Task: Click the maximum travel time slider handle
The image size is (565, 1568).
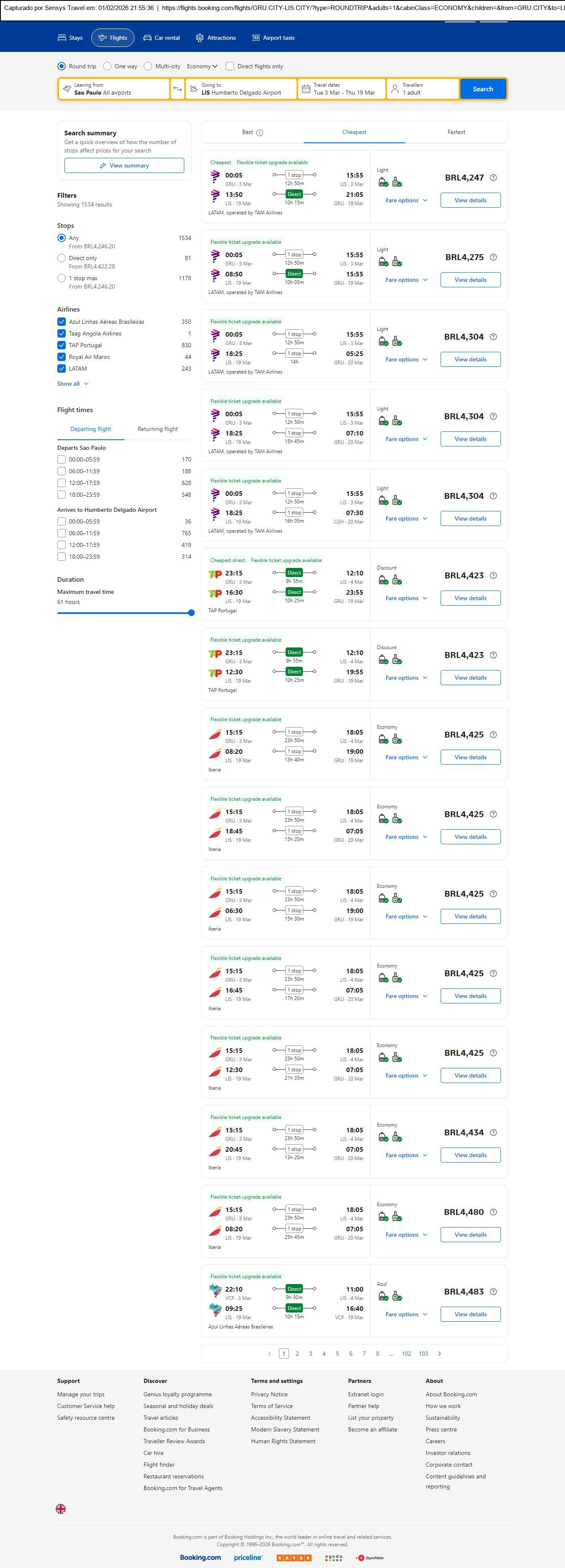Action: point(191,613)
